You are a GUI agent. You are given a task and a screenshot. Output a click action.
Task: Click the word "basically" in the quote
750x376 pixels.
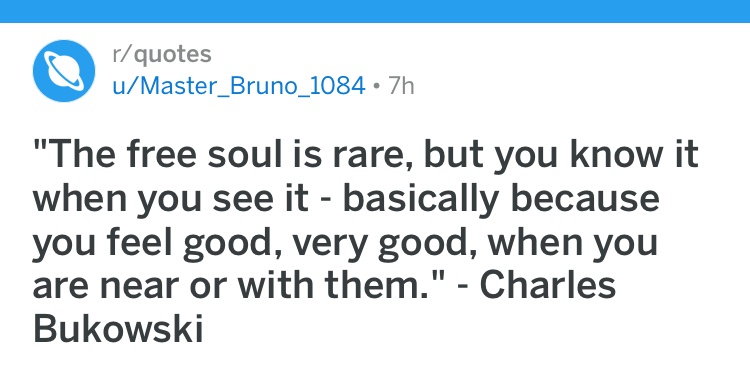(x=421, y=200)
